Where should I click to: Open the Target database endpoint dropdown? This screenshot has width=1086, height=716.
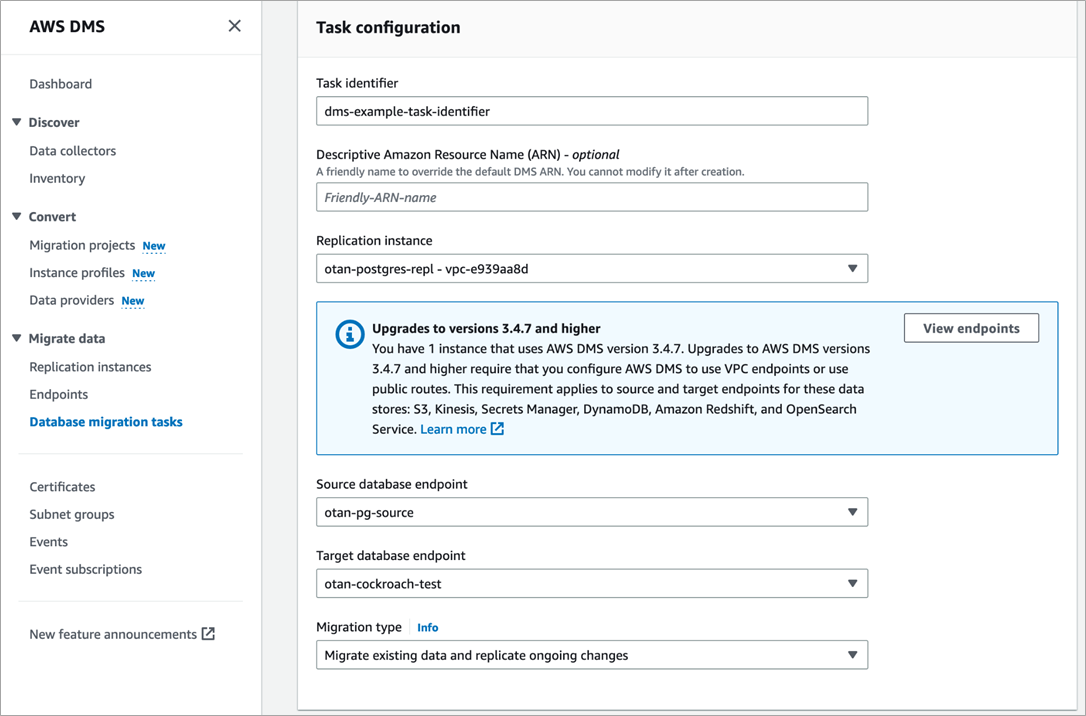[852, 583]
